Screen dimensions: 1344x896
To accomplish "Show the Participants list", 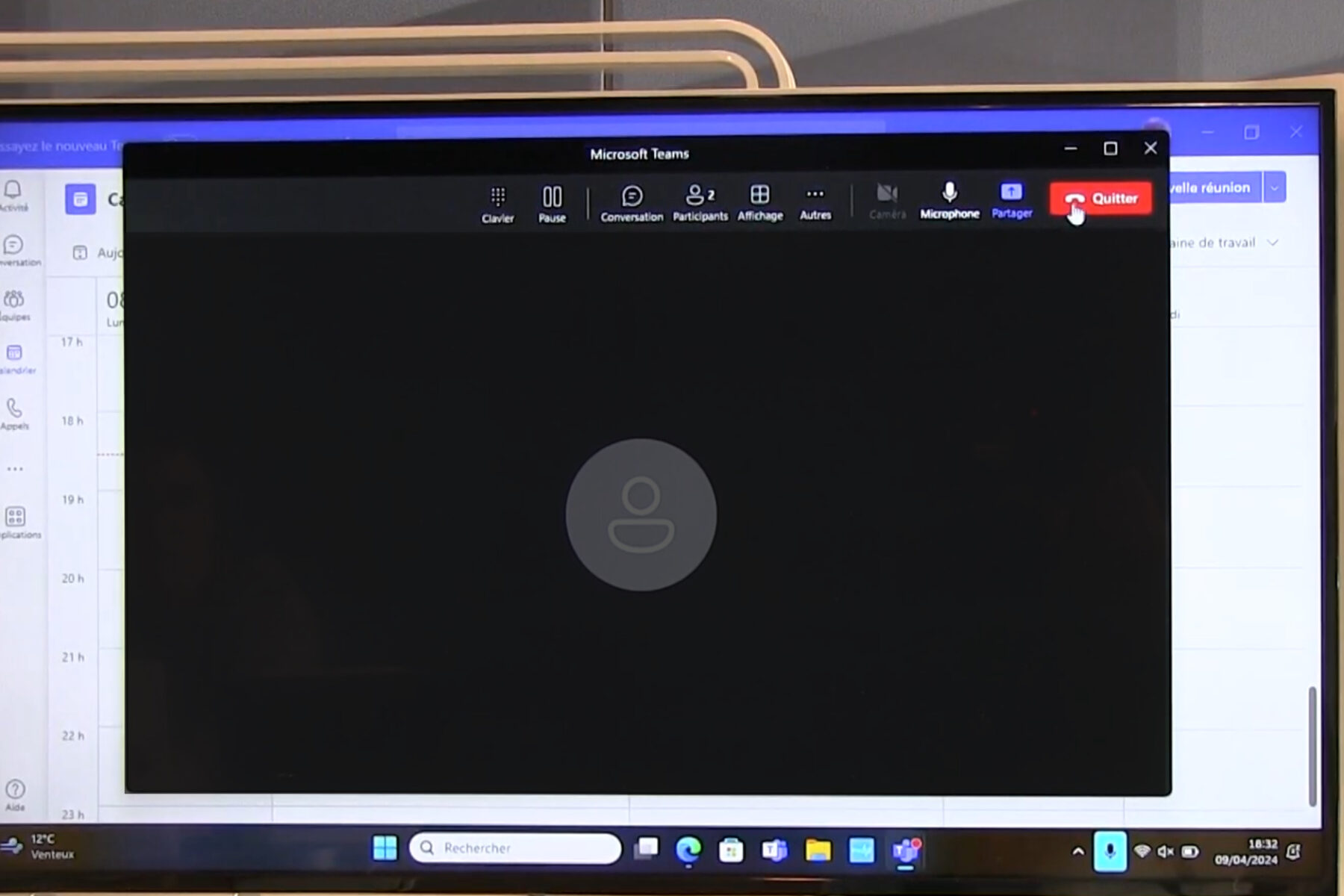I will [x=700, y=204].
